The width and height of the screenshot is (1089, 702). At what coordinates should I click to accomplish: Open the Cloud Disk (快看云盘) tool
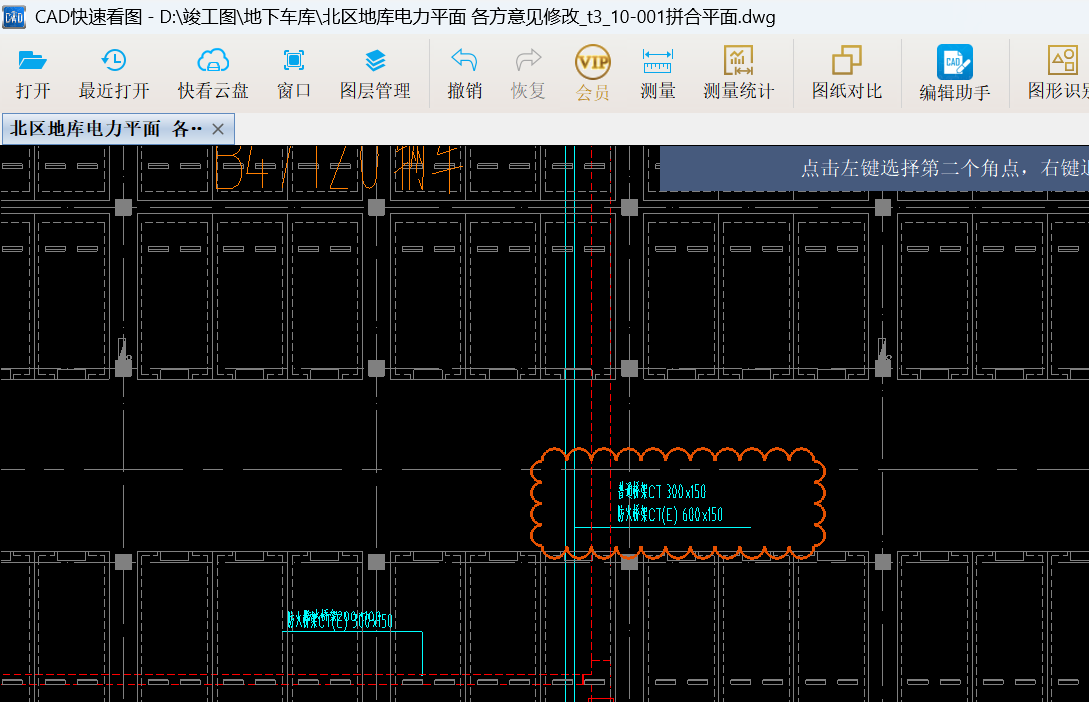coord(213,61)
